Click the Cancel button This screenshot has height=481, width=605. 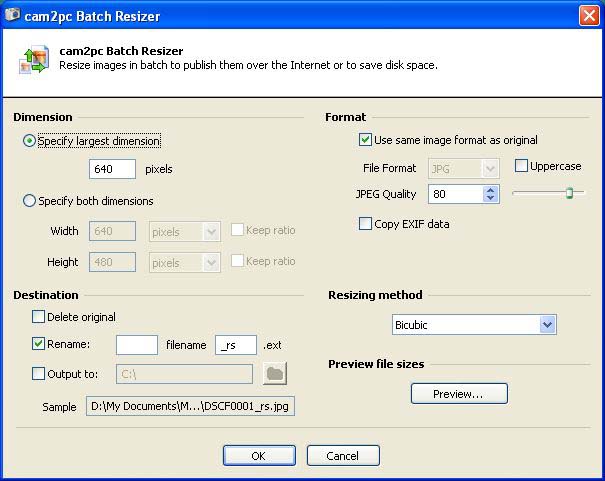coord(343,456)
